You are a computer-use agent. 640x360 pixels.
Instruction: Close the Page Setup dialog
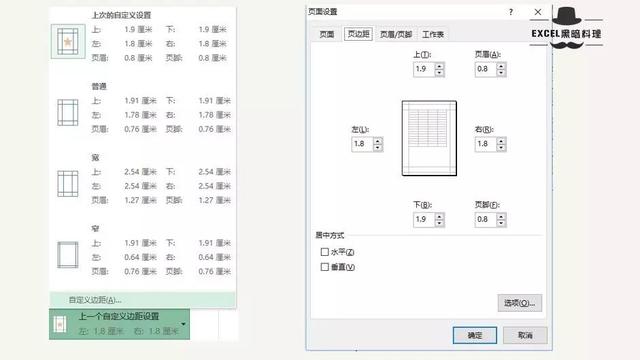pyautogui.click(x=538, y=12)
